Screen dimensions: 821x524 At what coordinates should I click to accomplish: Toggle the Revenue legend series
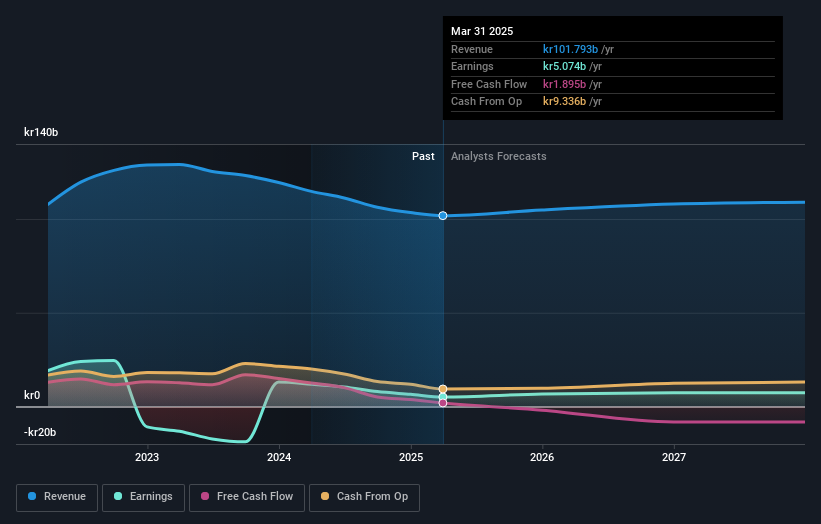57,497
